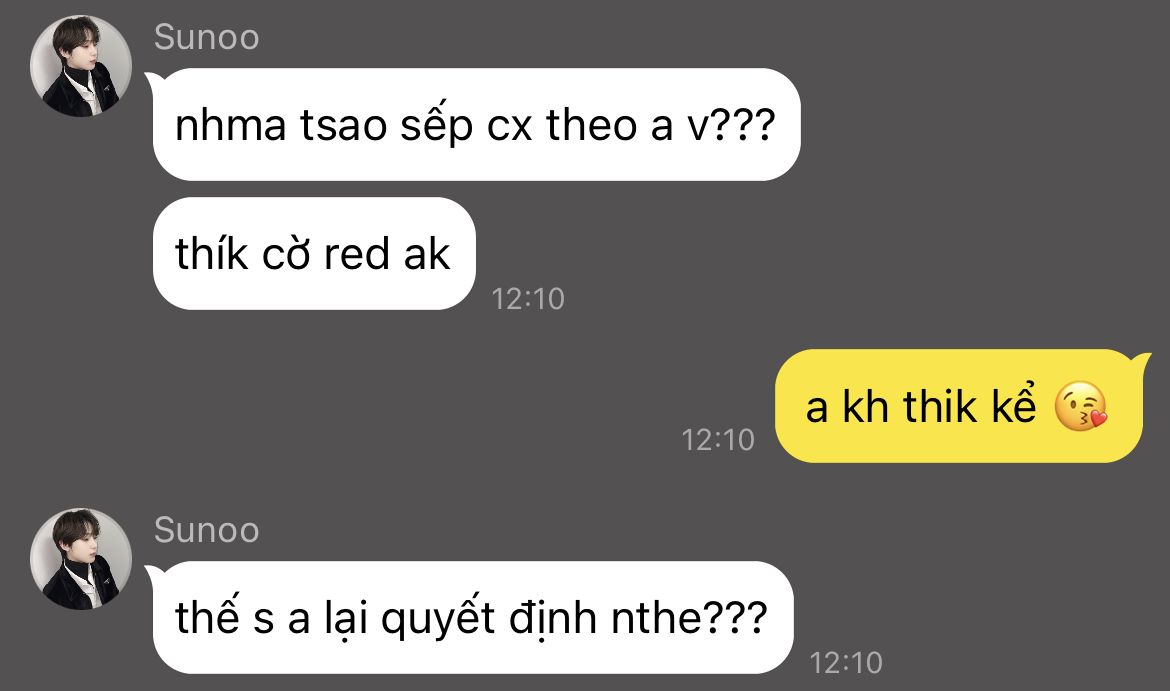
Task: Click the "thế s a lại quyết định nthe???" bubble
Action: (472, 618)
